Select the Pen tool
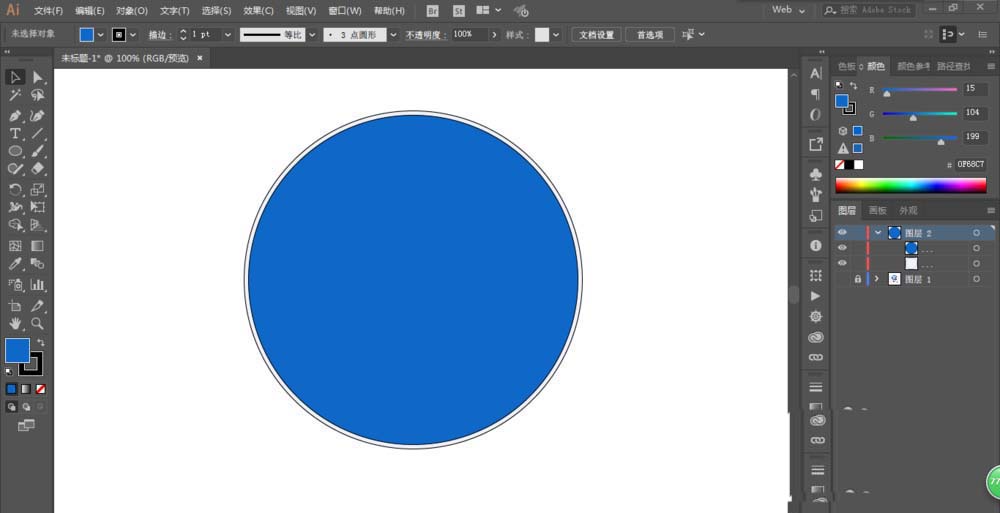Screen dimensions: 1000x513 pos(15,115)
